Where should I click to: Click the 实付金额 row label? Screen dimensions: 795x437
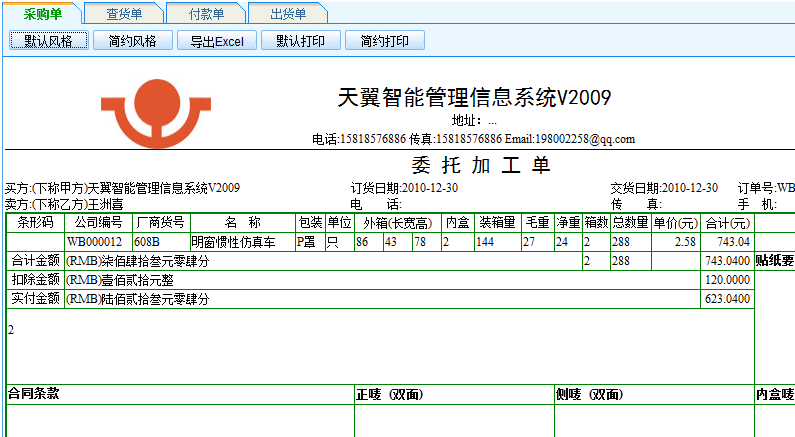pos(35,299)
